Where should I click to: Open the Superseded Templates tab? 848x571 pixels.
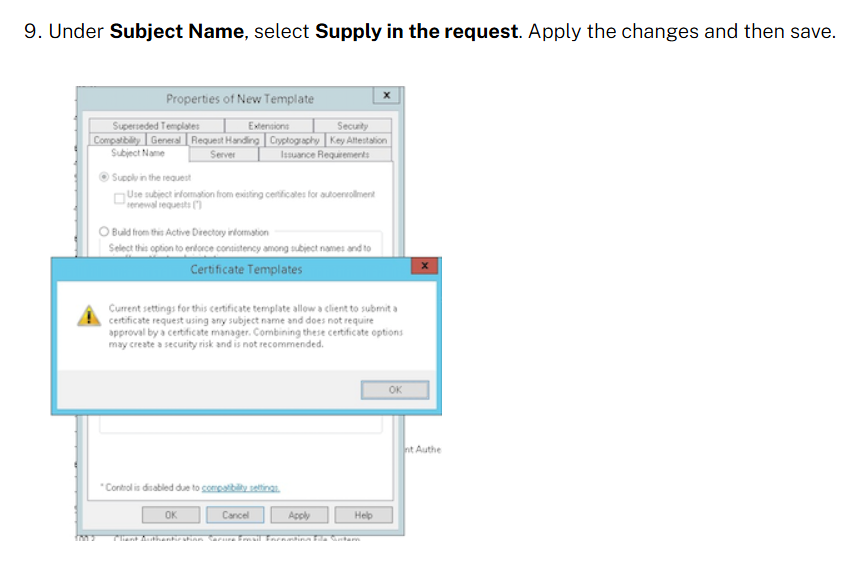[156, 126]
